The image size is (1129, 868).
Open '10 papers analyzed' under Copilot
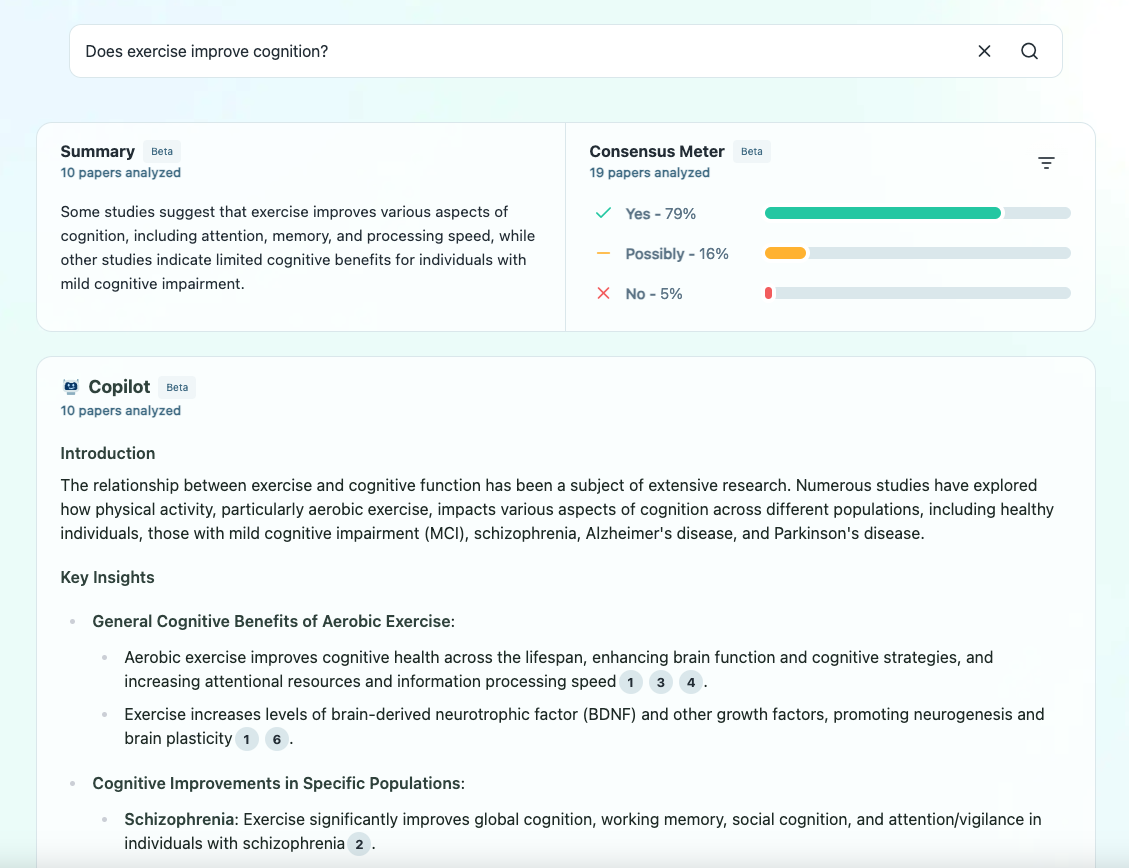coord(120,411)
